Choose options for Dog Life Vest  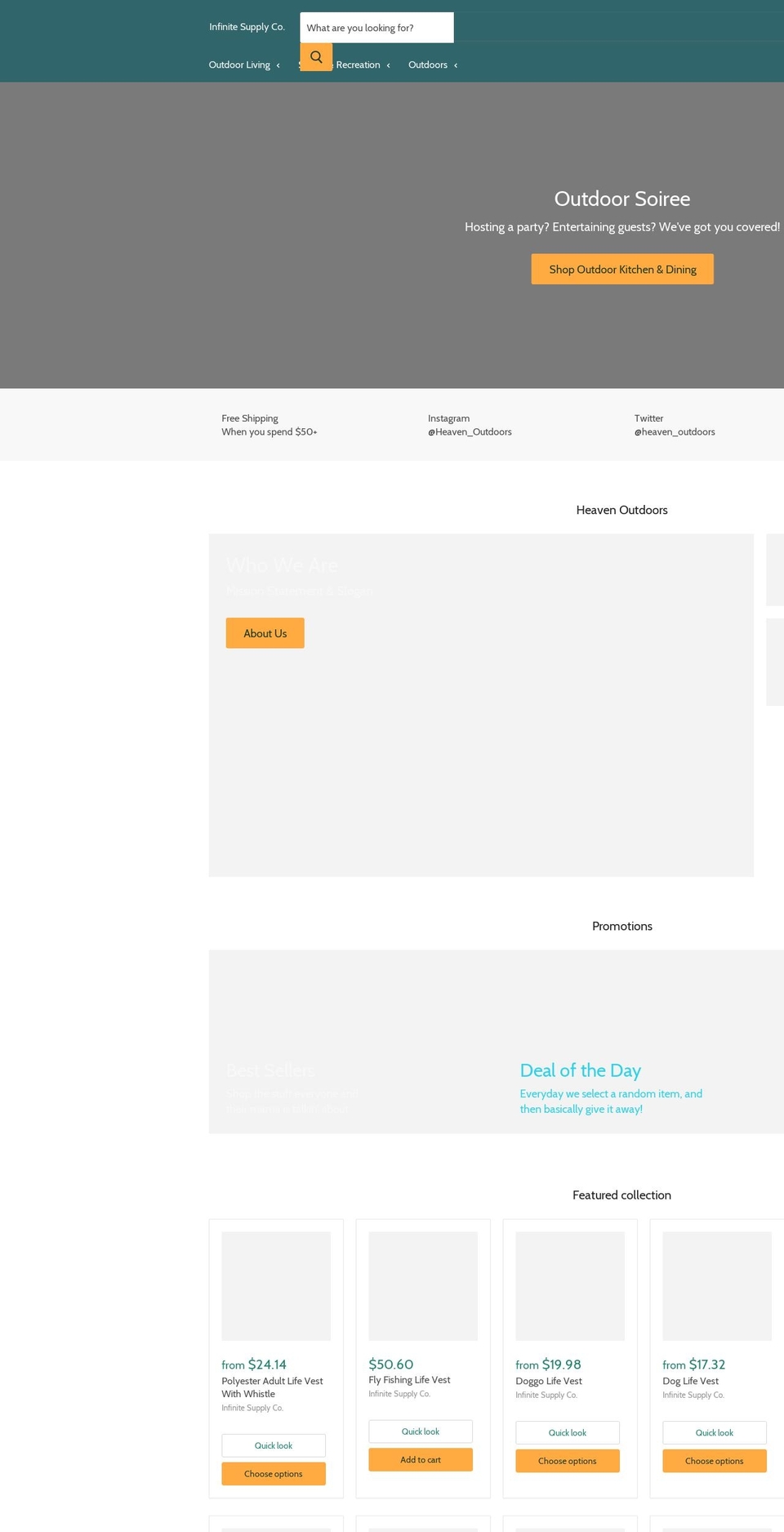(715, 1461)
